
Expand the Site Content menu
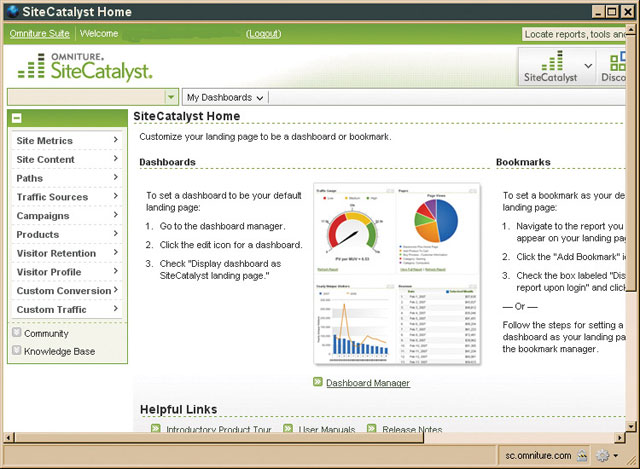(67, 159)
